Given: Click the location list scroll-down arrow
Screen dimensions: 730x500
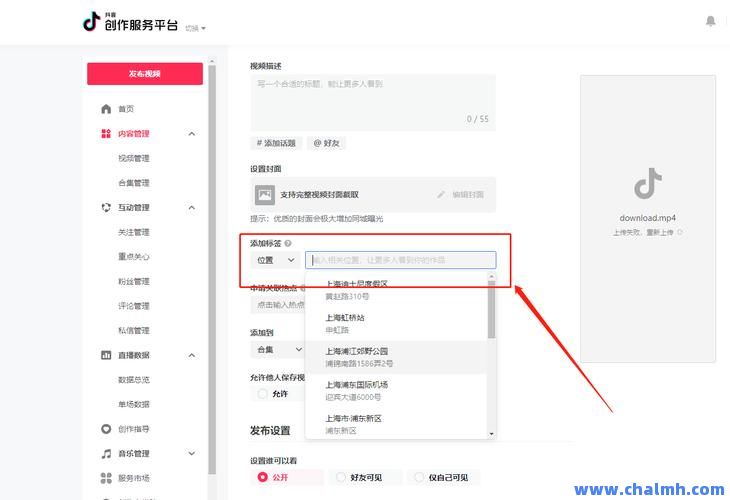Looking at the screenshot, I should pos(491,434).
